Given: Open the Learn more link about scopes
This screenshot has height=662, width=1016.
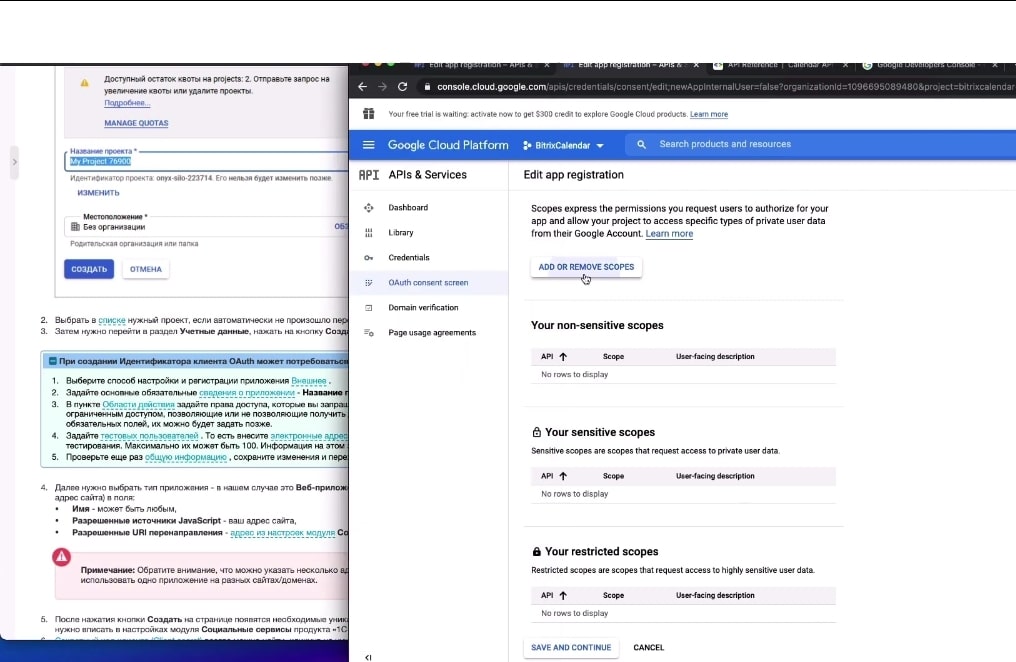Looking at the screenshot, I should pos(668,233).
